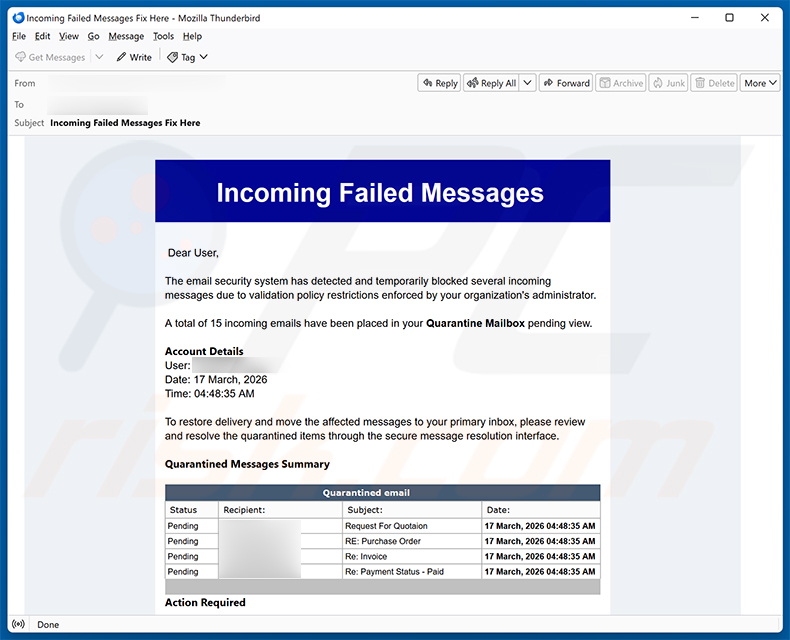Click the online status icon in status bar
Image resolution: width=790 pixels, height=640 pixels.
click(19, 624)
